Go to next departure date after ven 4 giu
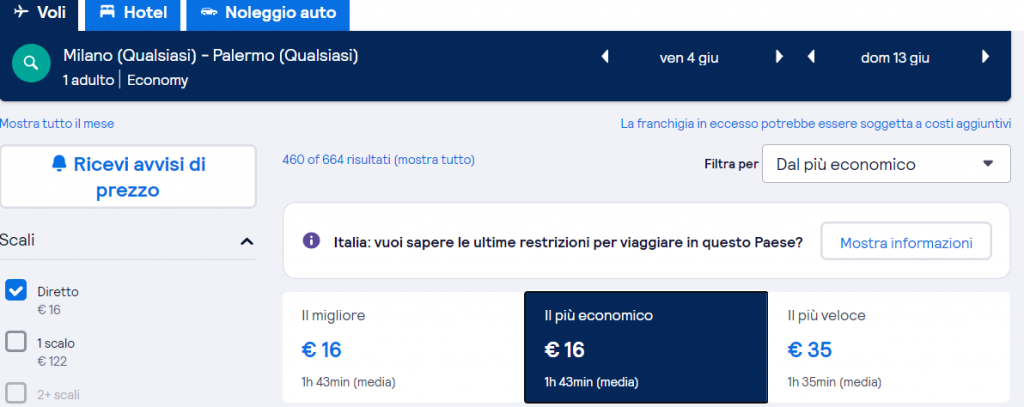Viewport: 1024px width, 407px height. [x=779, y=57]
